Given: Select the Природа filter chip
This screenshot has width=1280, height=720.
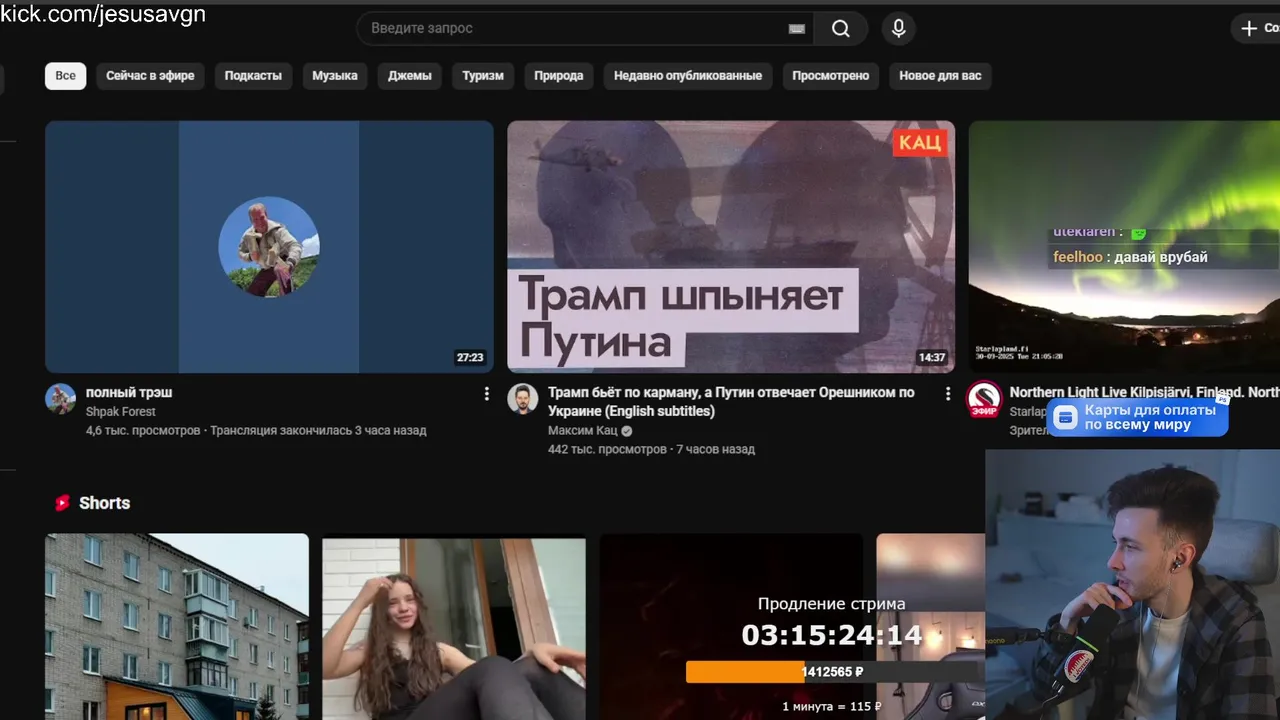Looking at the screenshot, I should [559, 76].
